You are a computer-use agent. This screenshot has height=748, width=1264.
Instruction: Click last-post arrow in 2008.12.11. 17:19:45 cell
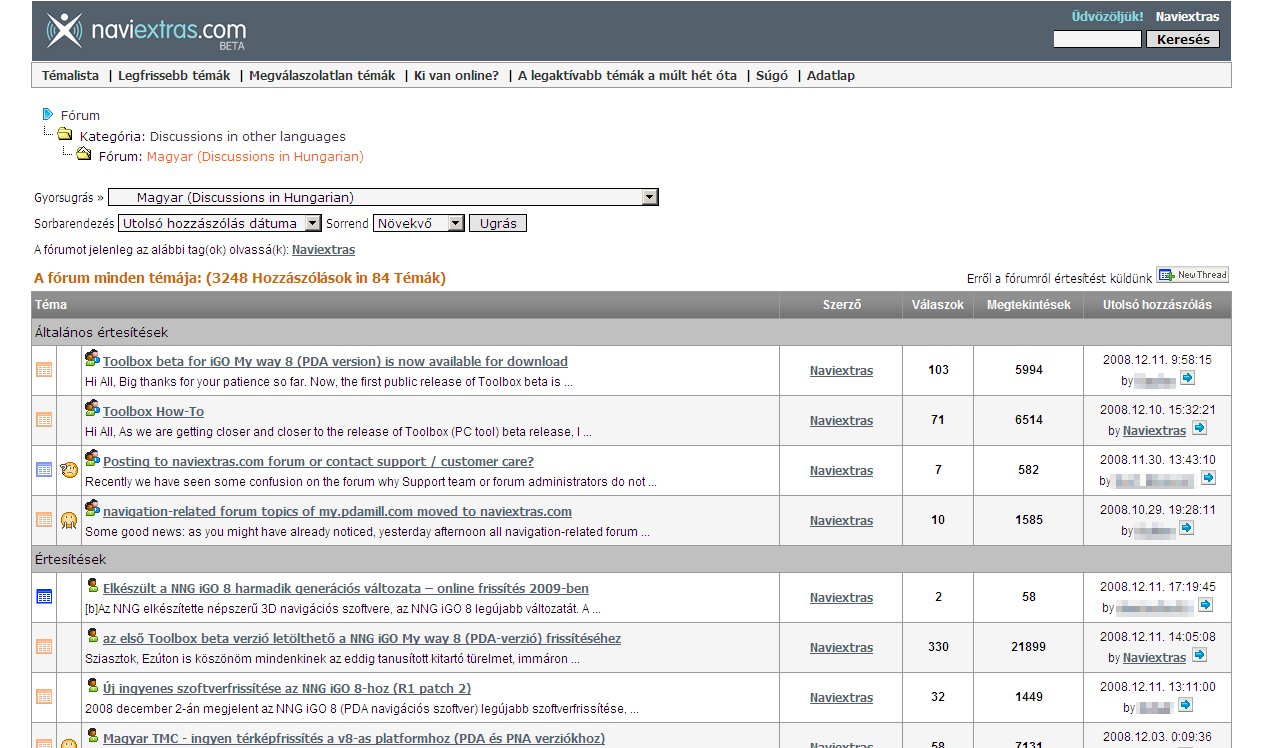point(1205,605)
